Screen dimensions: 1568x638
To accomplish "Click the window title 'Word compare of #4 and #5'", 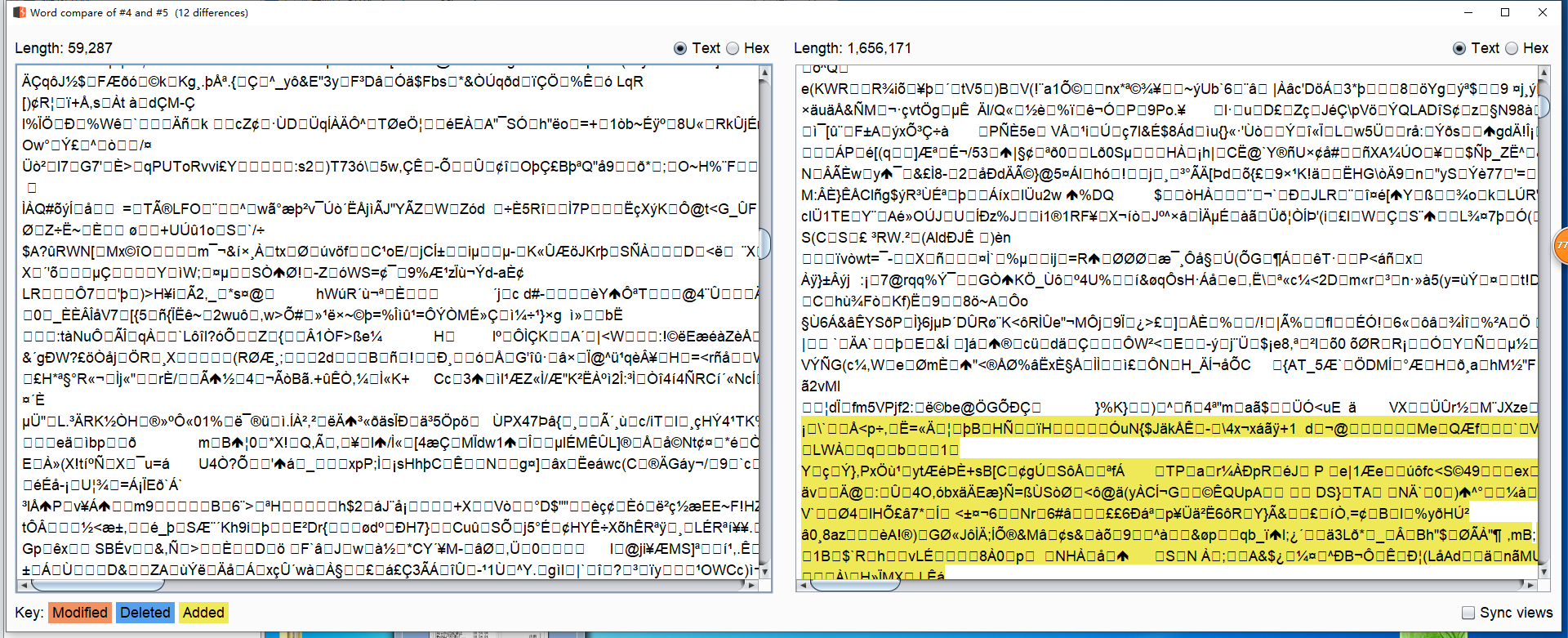I will [140, 12].
